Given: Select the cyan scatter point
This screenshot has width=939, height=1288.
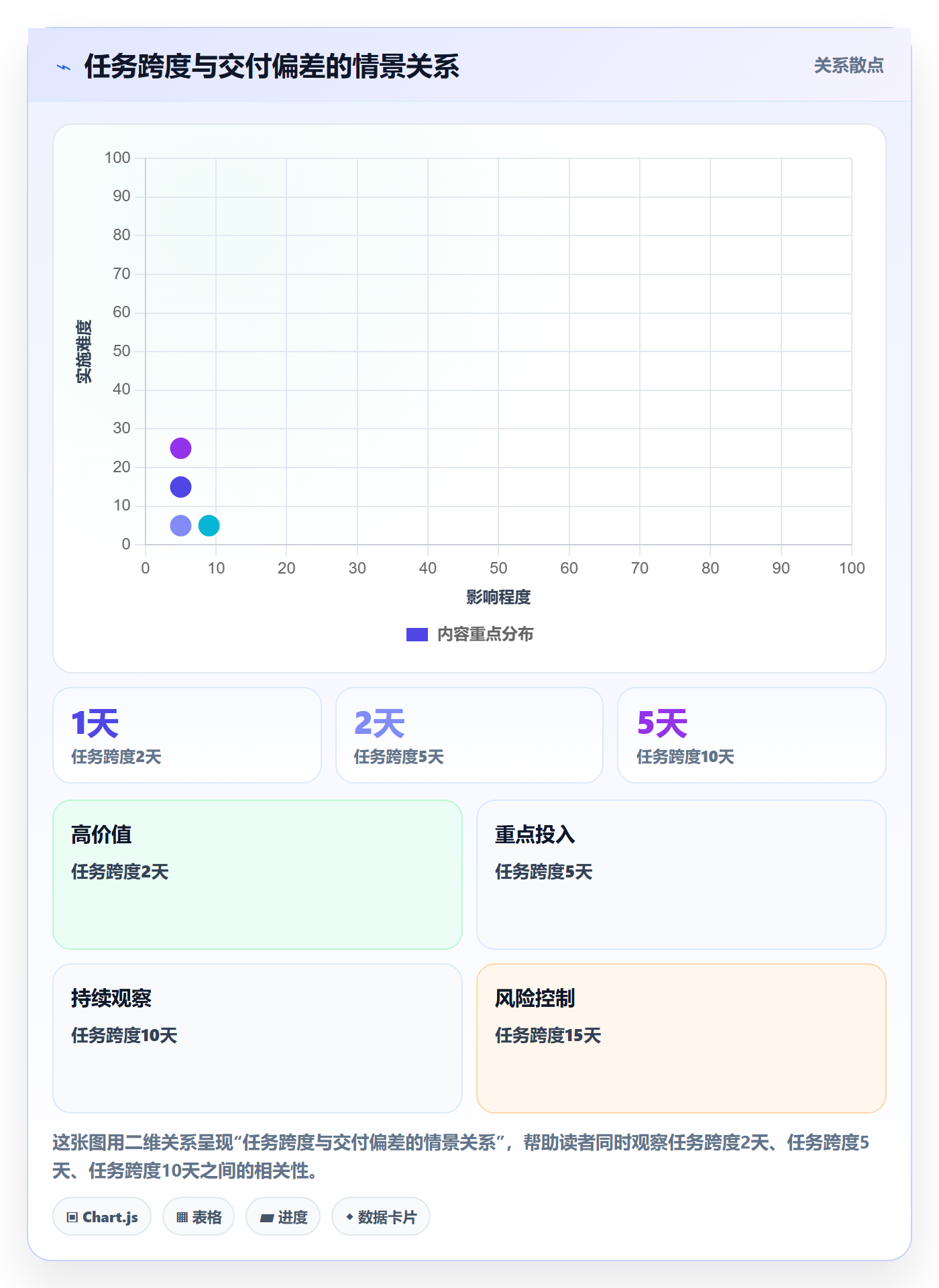Looking at the screenshot, I should (209, 525).
